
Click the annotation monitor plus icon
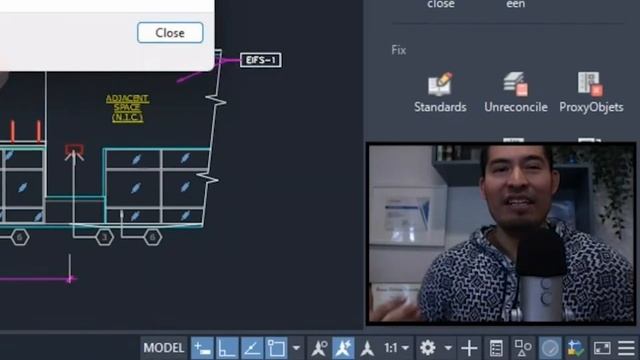(x=469, y=348)
